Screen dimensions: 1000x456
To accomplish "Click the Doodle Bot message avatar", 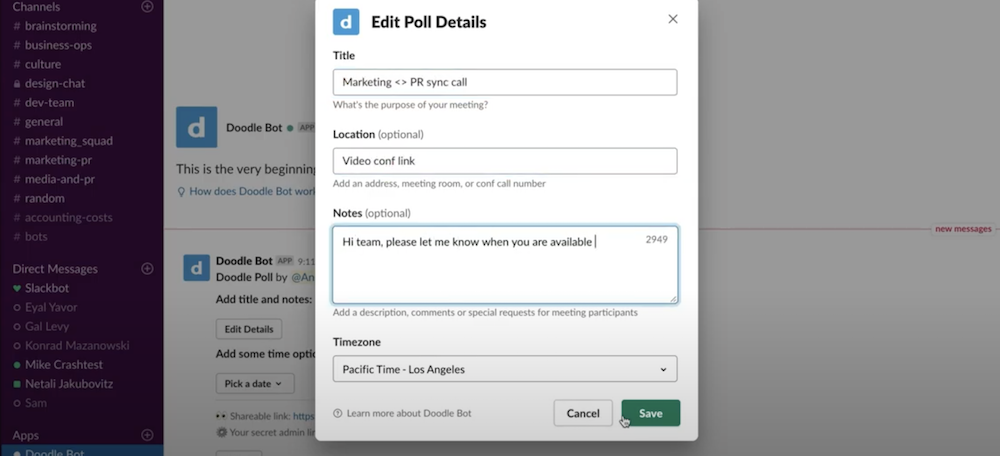I will (x=196, y=268).
